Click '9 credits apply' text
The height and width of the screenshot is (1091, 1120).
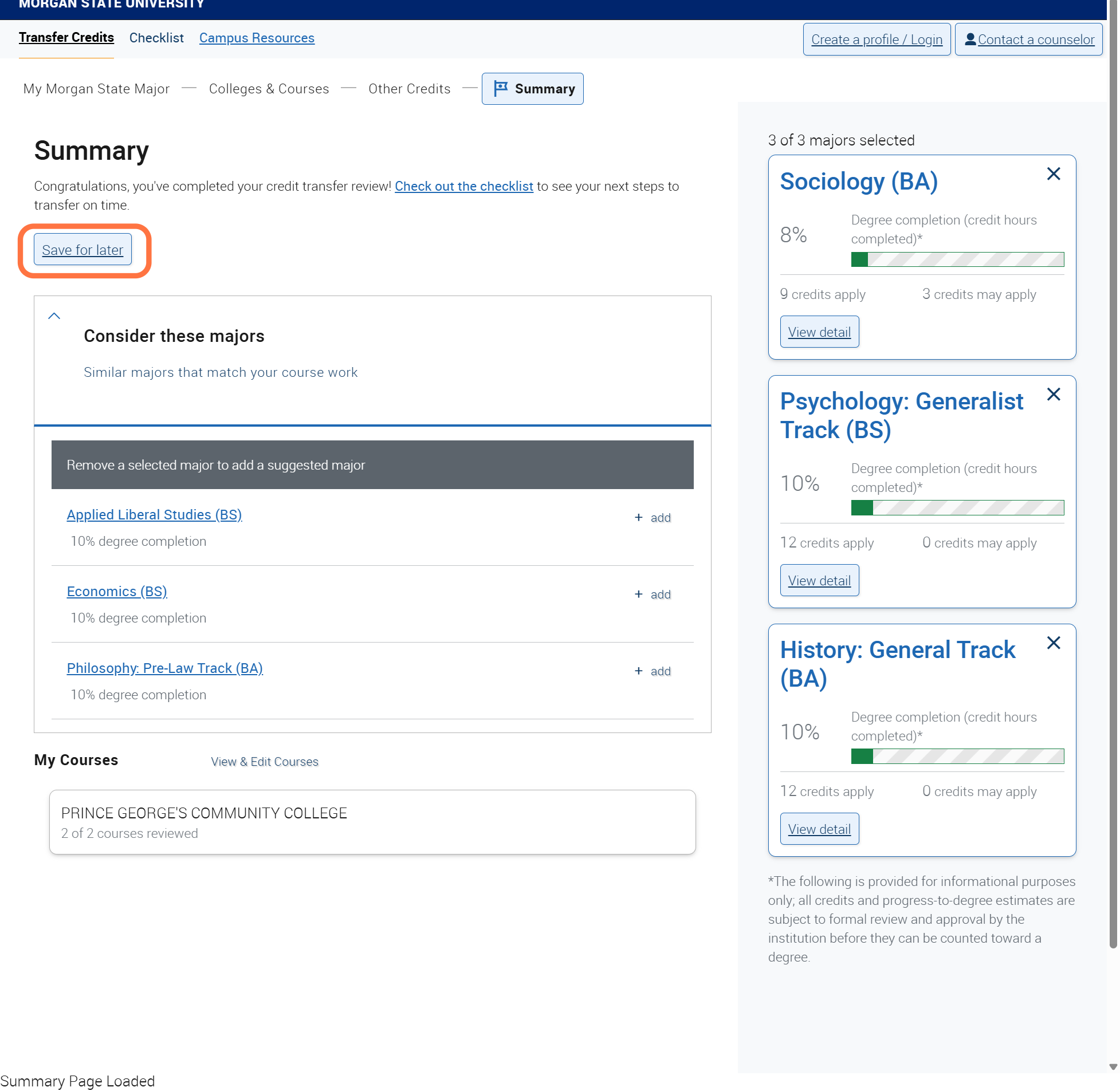pos(823,294)
